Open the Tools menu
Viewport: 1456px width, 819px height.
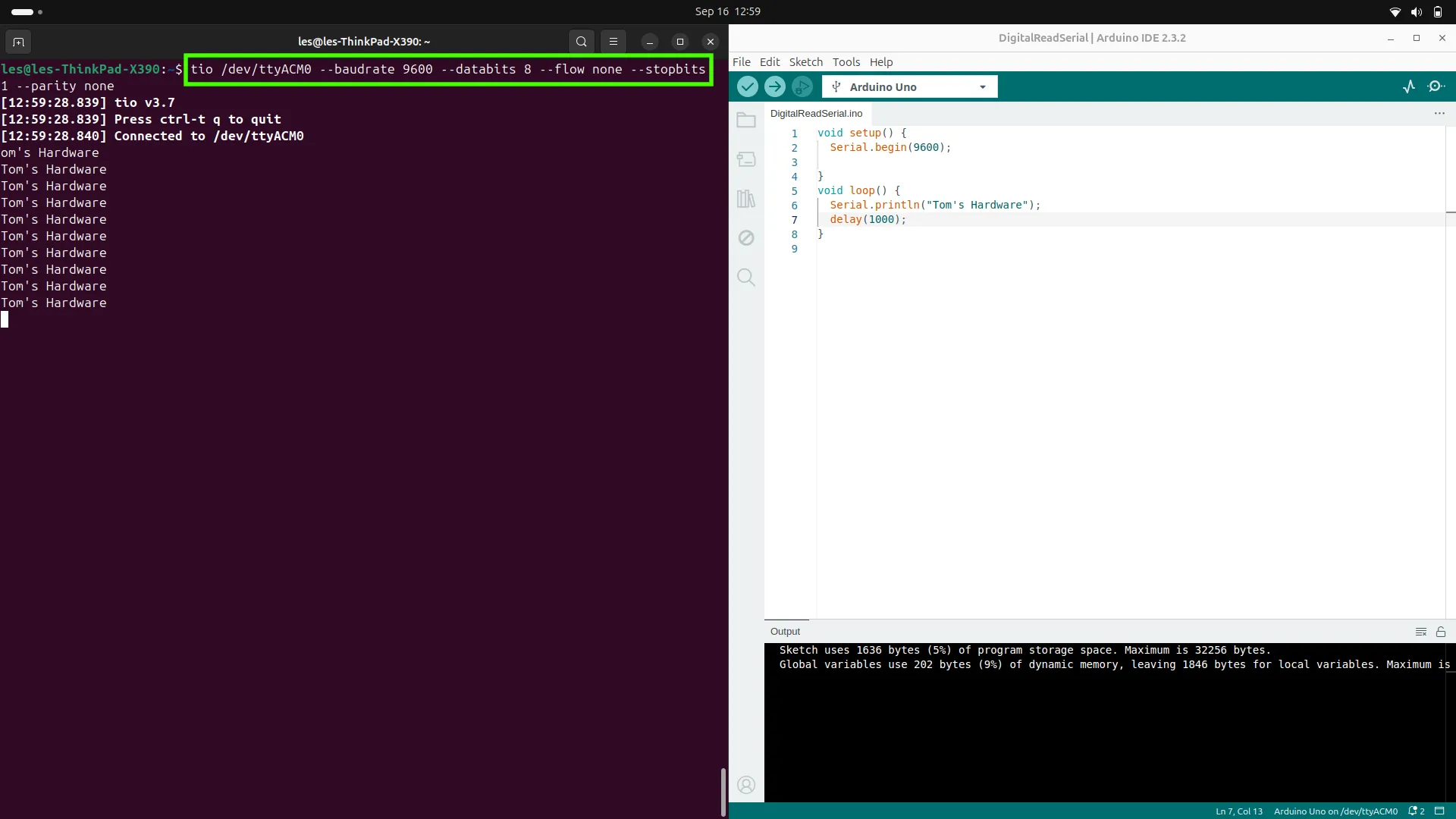846,62
